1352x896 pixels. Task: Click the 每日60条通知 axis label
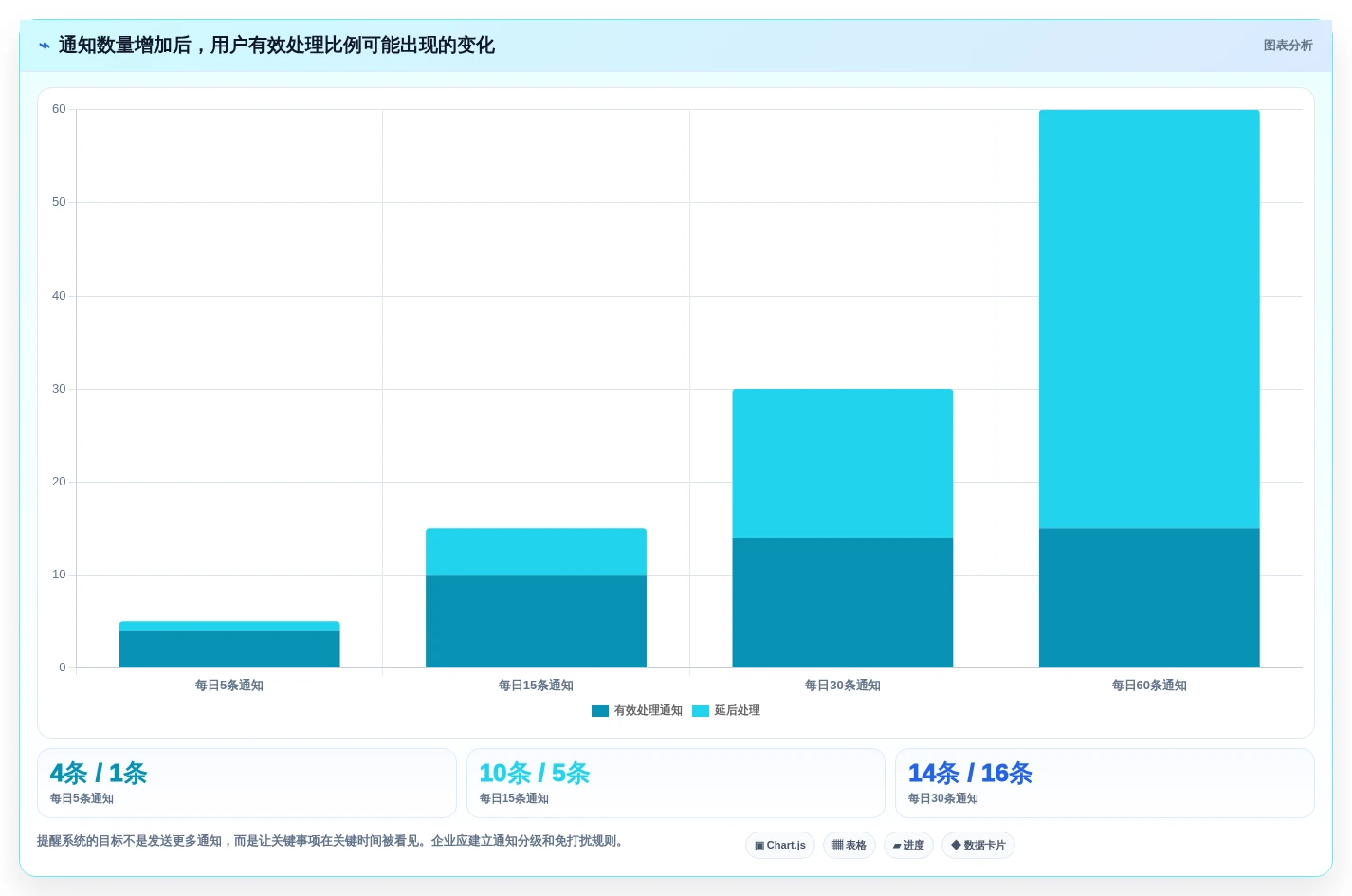[x=1149, y=686]
